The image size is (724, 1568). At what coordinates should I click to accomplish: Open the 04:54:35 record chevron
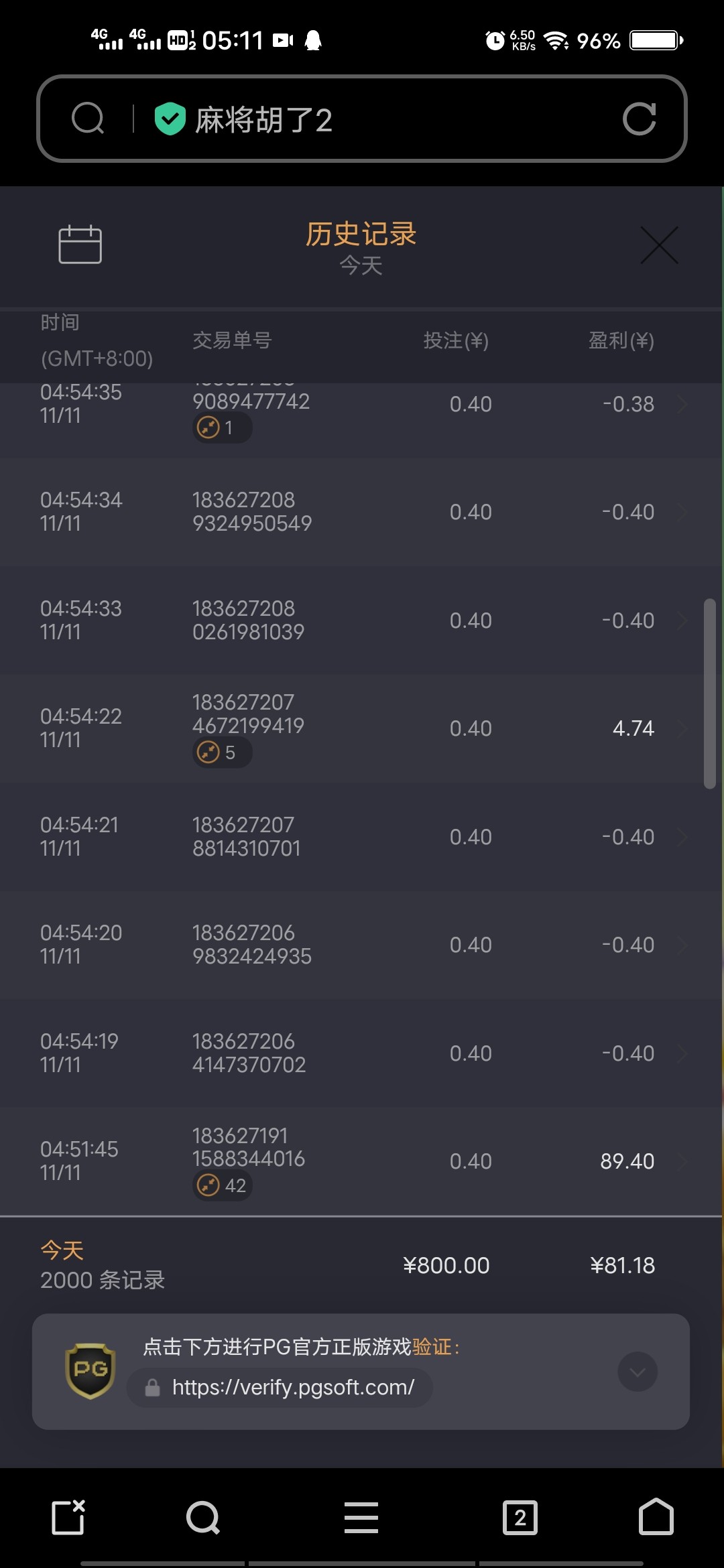pos(682,404)
